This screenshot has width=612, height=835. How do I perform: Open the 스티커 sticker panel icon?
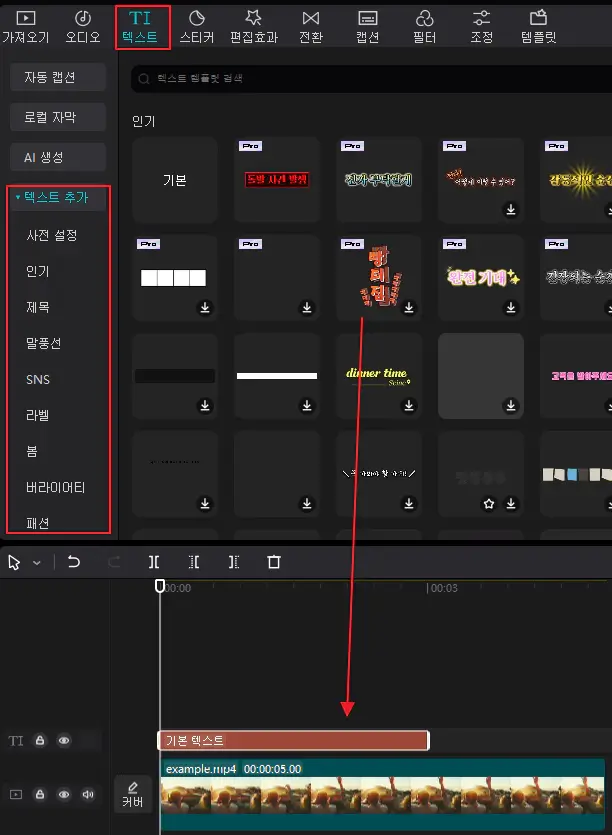pyautogui.click(x=197, y=27)
